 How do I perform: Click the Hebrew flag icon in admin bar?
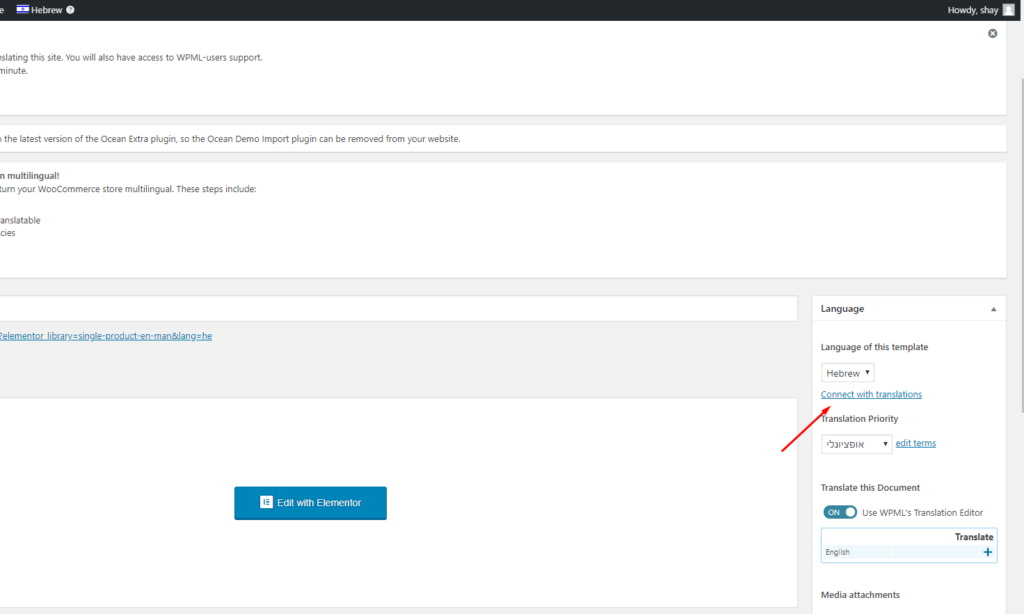coord(22,9)
